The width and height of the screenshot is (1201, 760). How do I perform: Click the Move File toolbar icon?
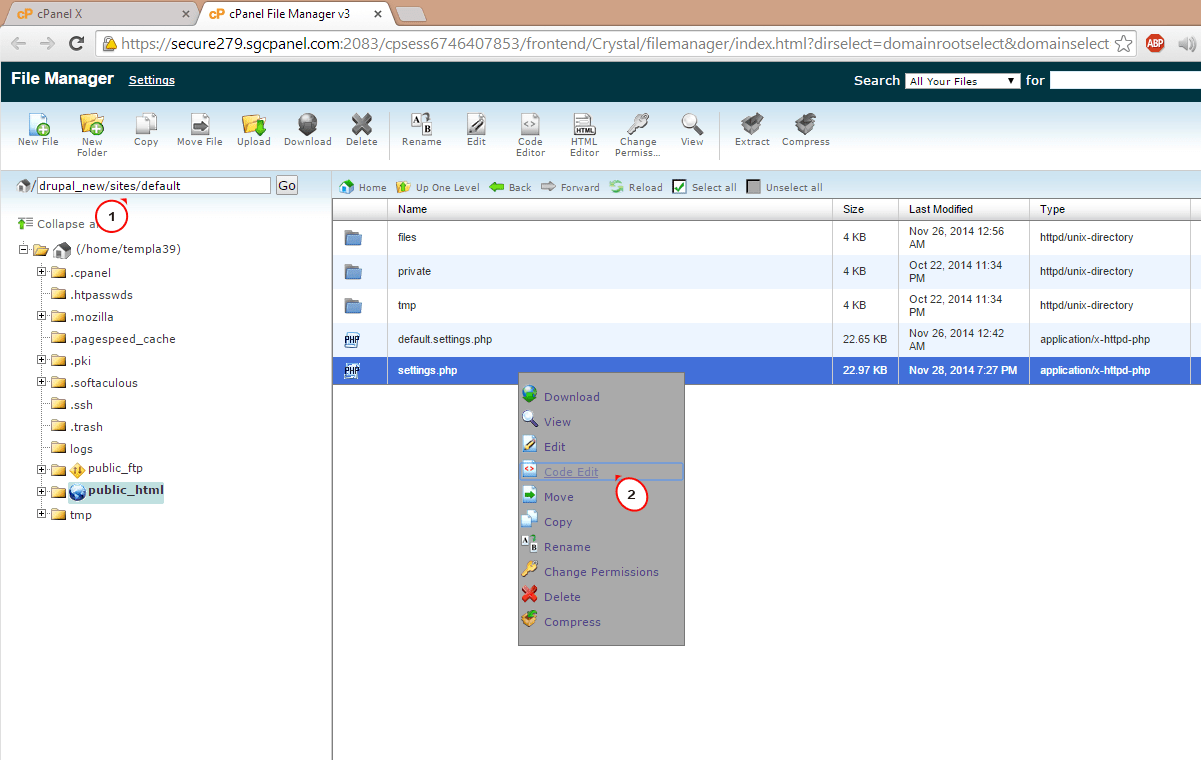tap(200, 124)
